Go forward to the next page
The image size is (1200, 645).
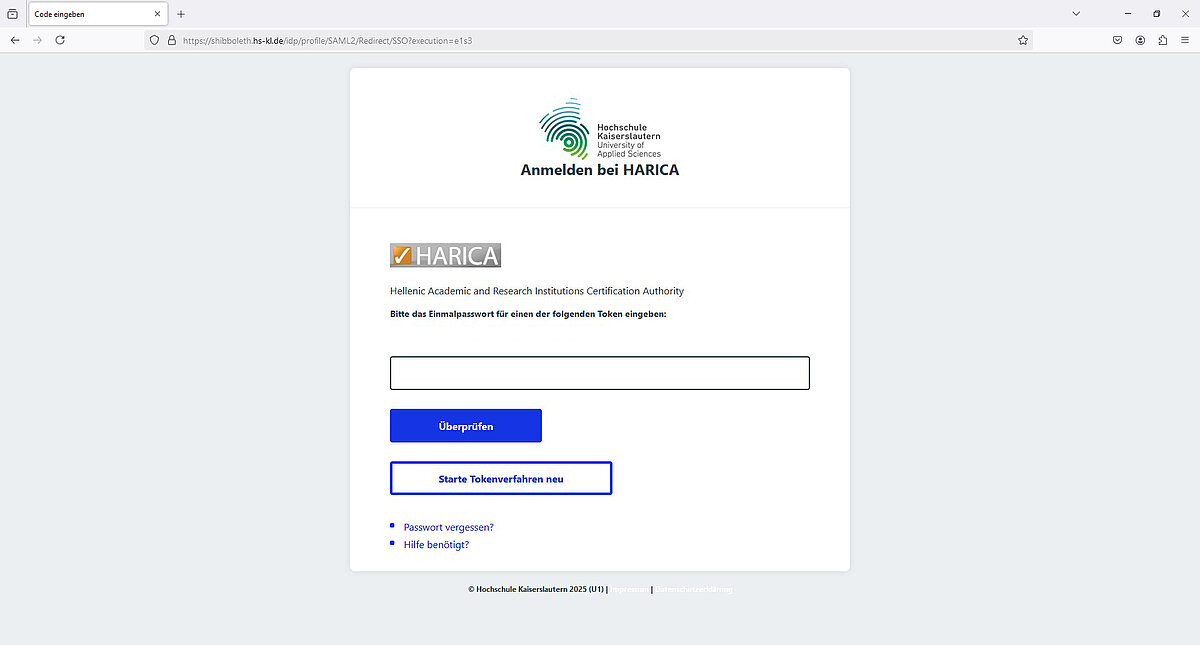coord(38,40)
